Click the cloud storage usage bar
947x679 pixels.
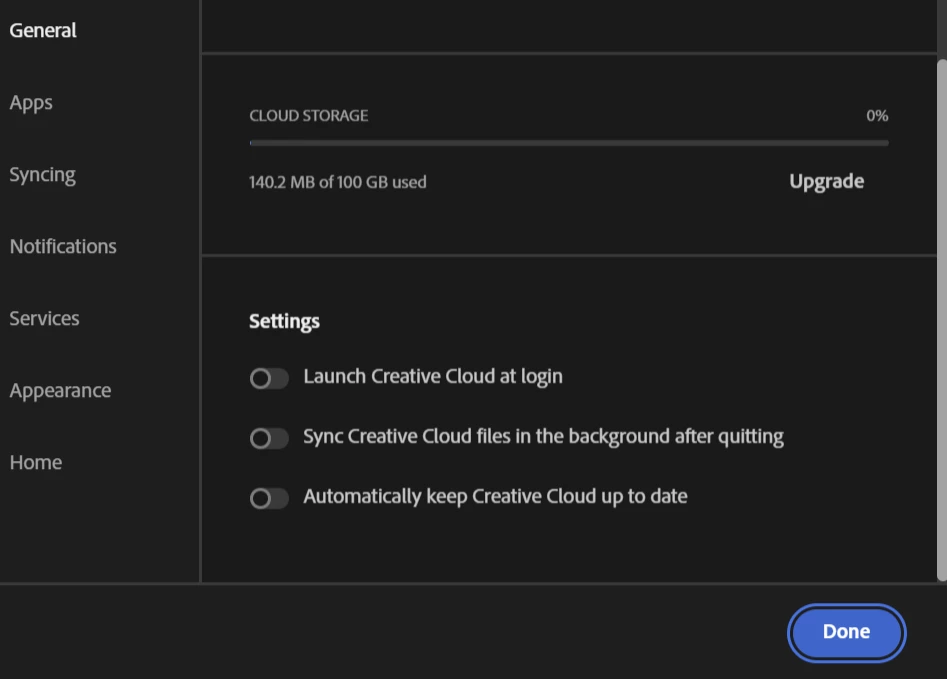[x=569, y=143]
